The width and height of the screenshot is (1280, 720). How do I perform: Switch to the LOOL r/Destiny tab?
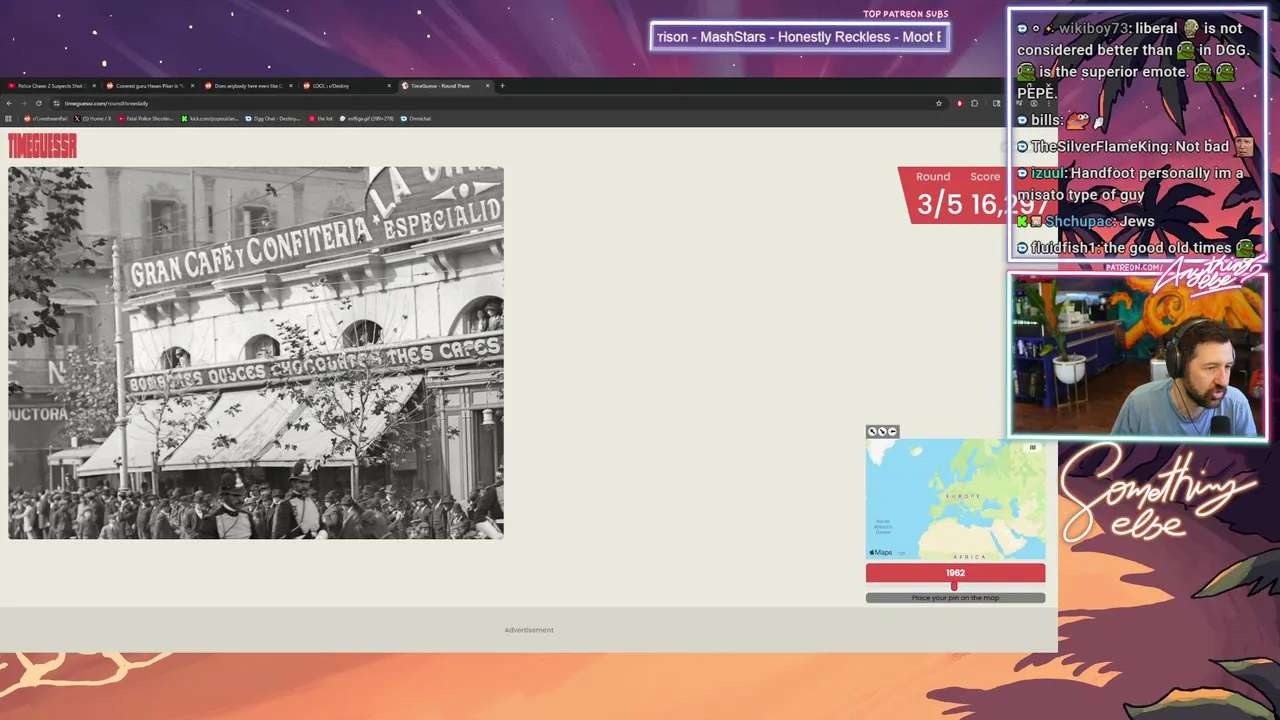pyautogui.click(x=345, y=86)
